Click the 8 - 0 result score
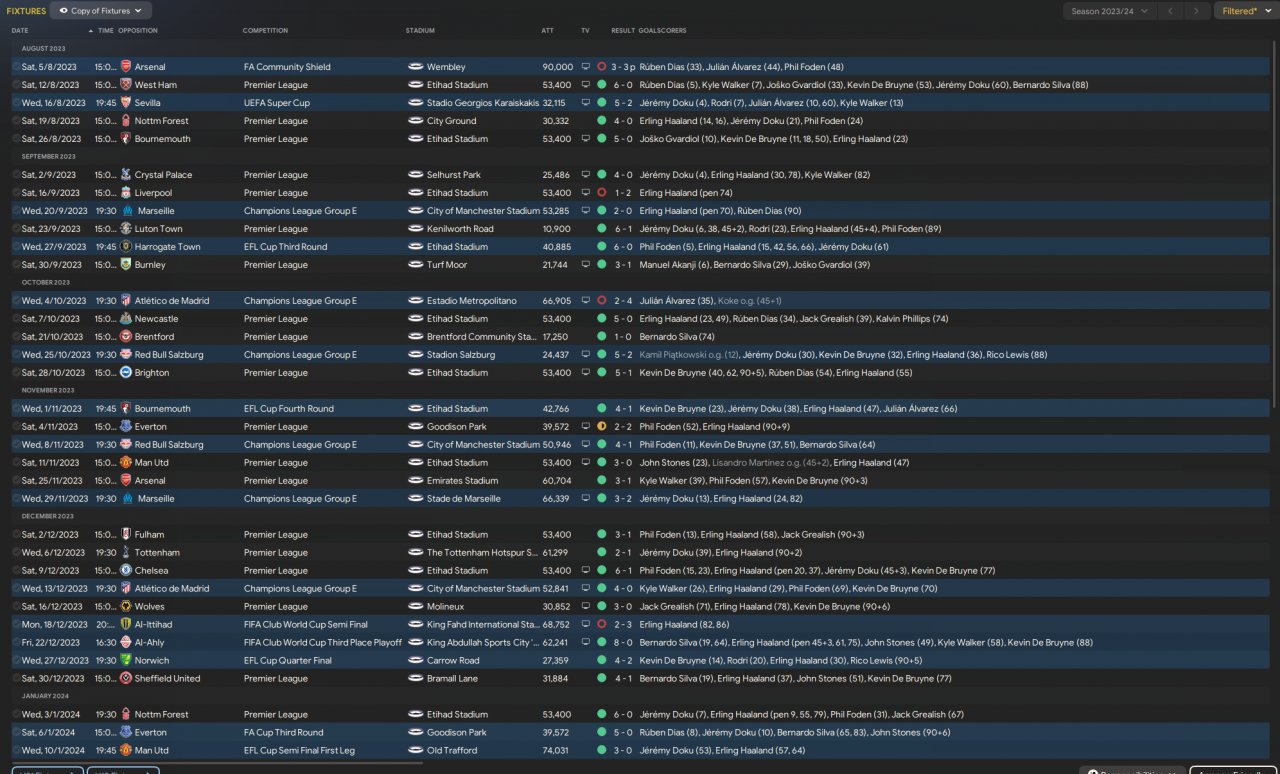 pyautogui.click(x=623, y=643)
